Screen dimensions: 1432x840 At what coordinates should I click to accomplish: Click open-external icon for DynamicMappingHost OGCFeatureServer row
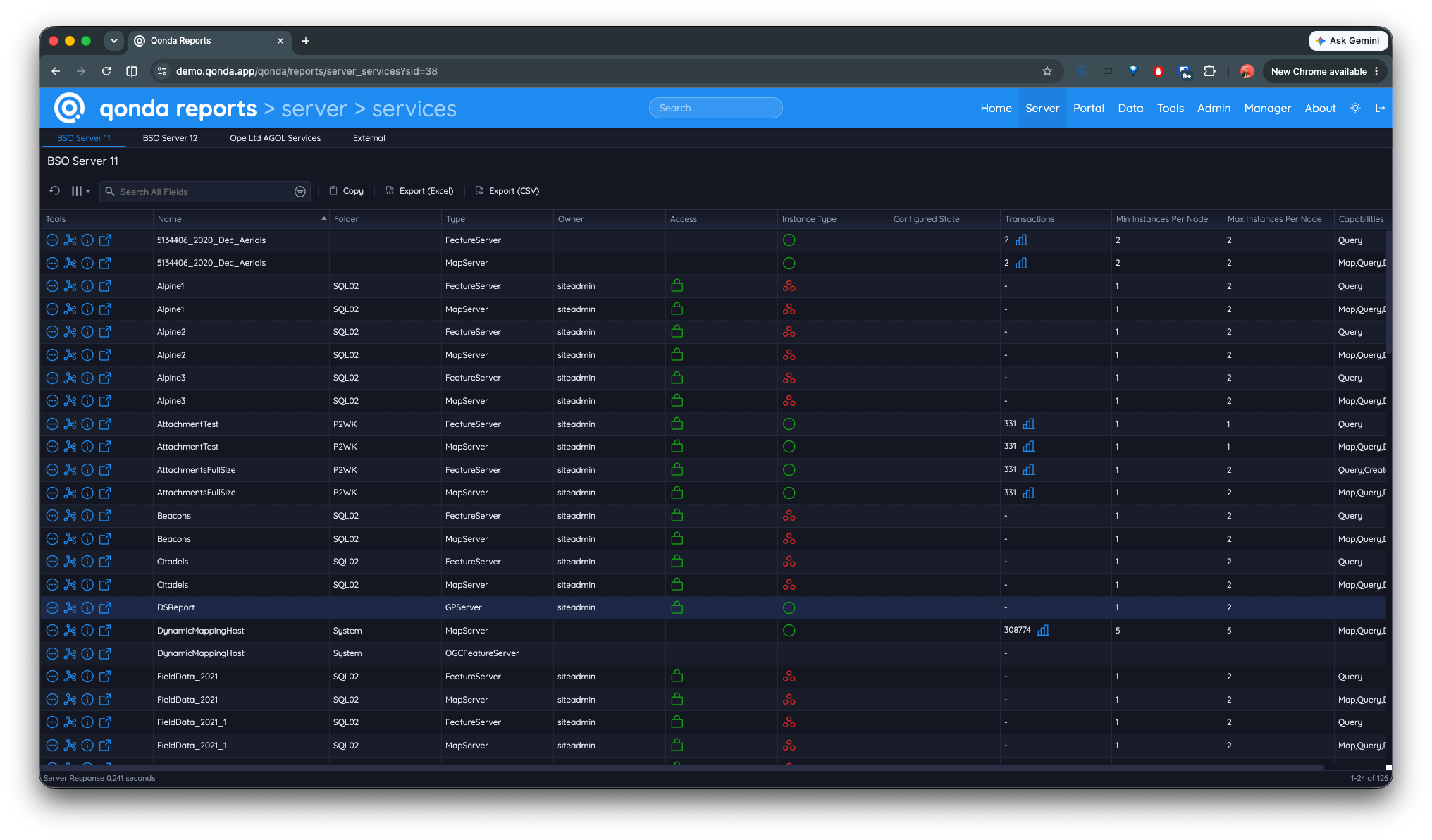(105, 653)
